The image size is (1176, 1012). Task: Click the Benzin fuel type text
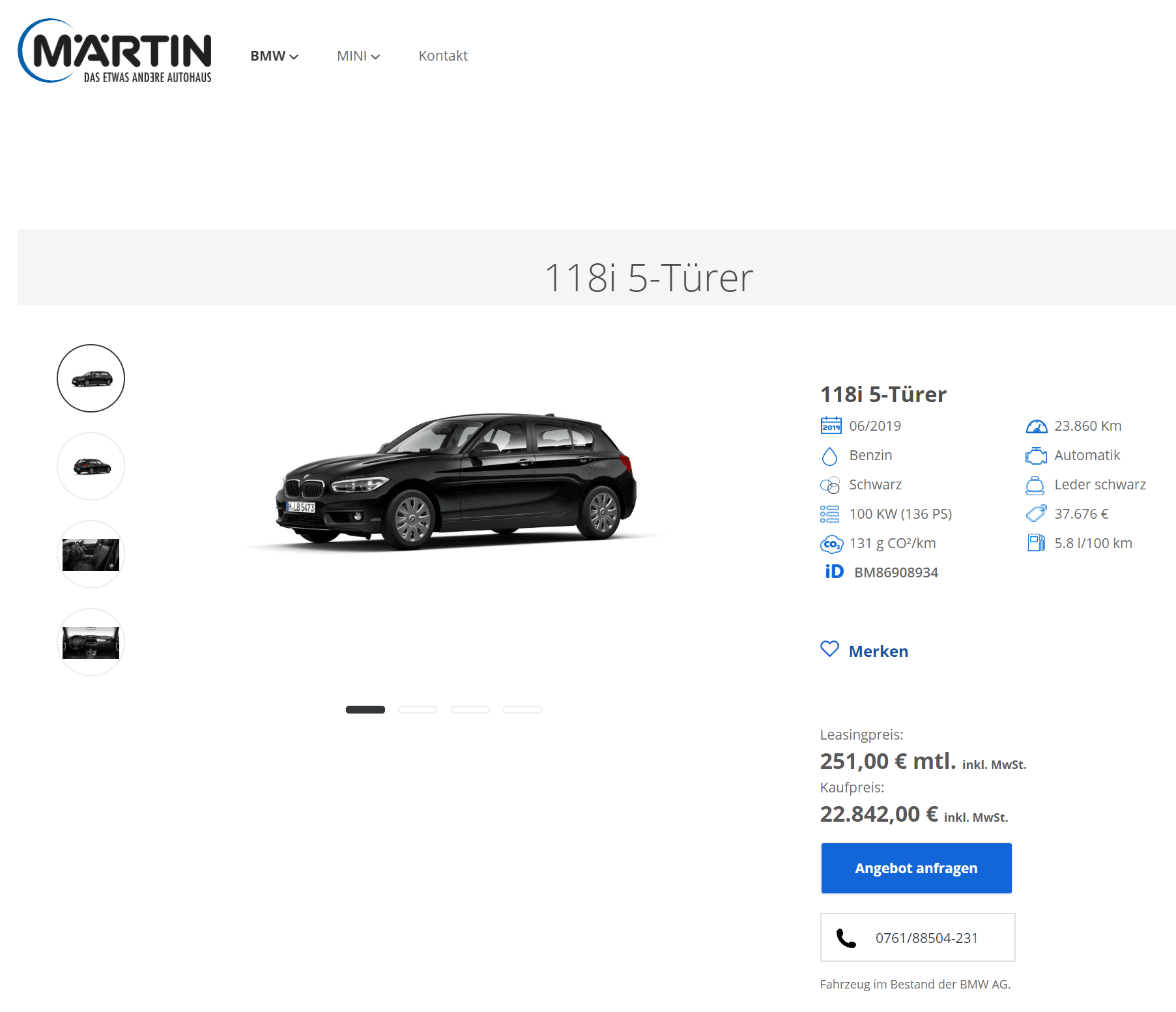tap(870, 455)
